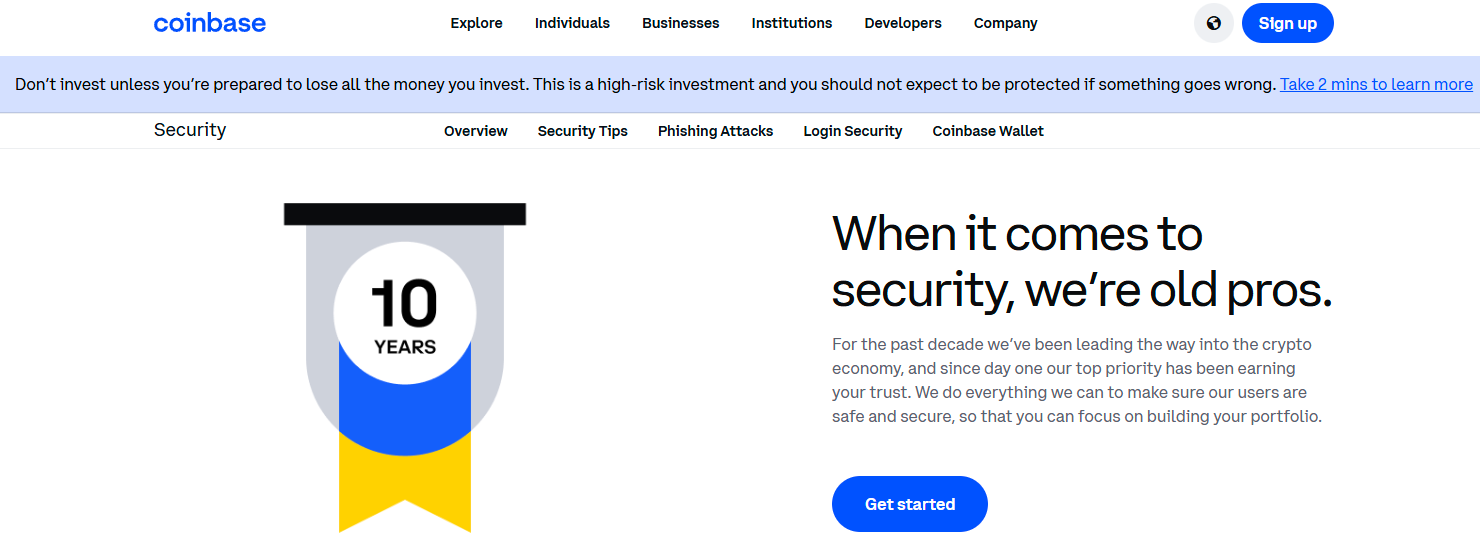Click the blue risk warning banner text

646,84
